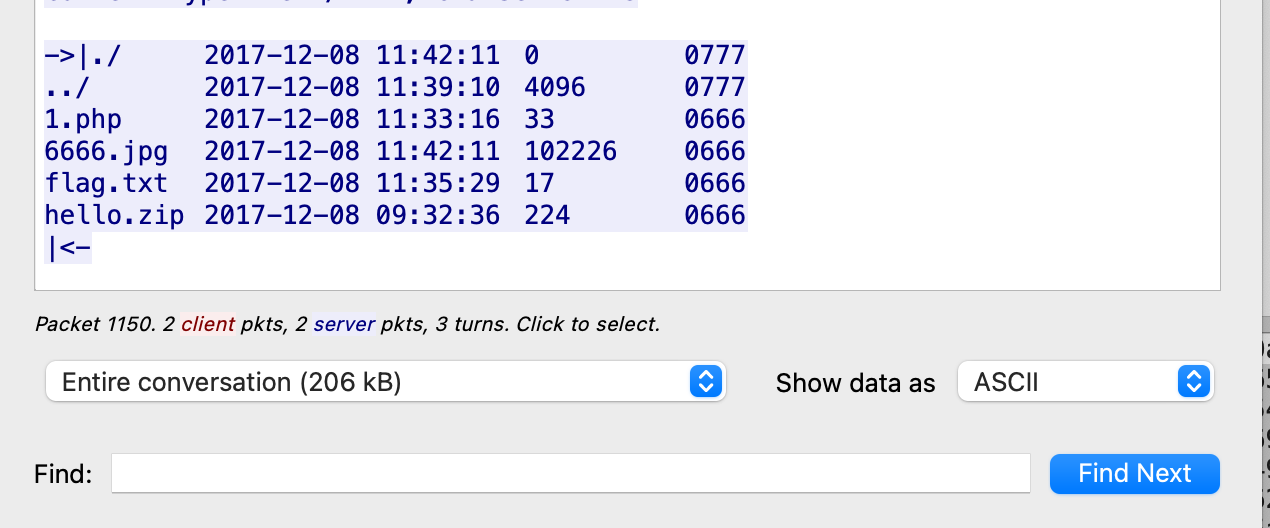Click the Entire conversation dropdown arrow icon
Image resolution: width=1270 pixels, height=528 pixels.
[705, 382]
